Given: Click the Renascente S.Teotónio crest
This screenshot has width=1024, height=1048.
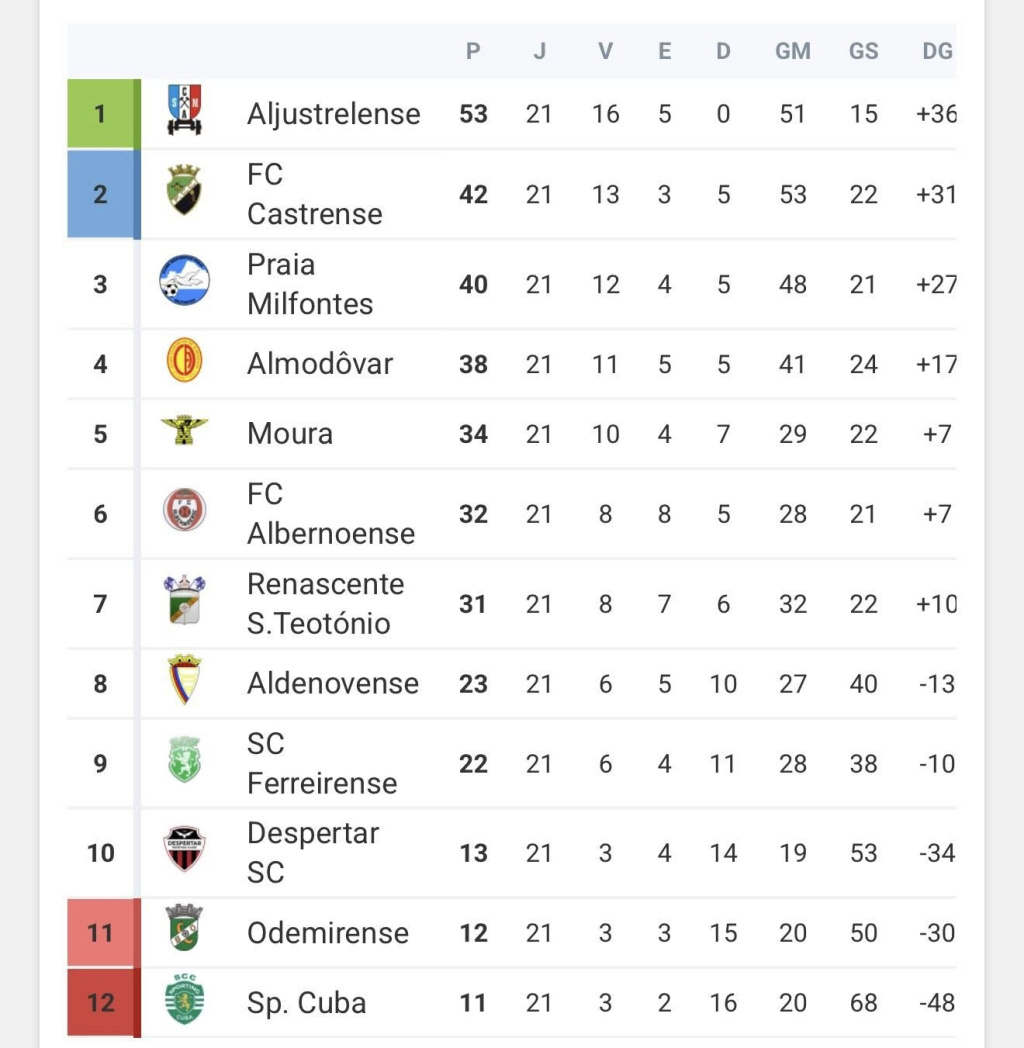Looking at the screenshot, I should click(x=184, y=602).
